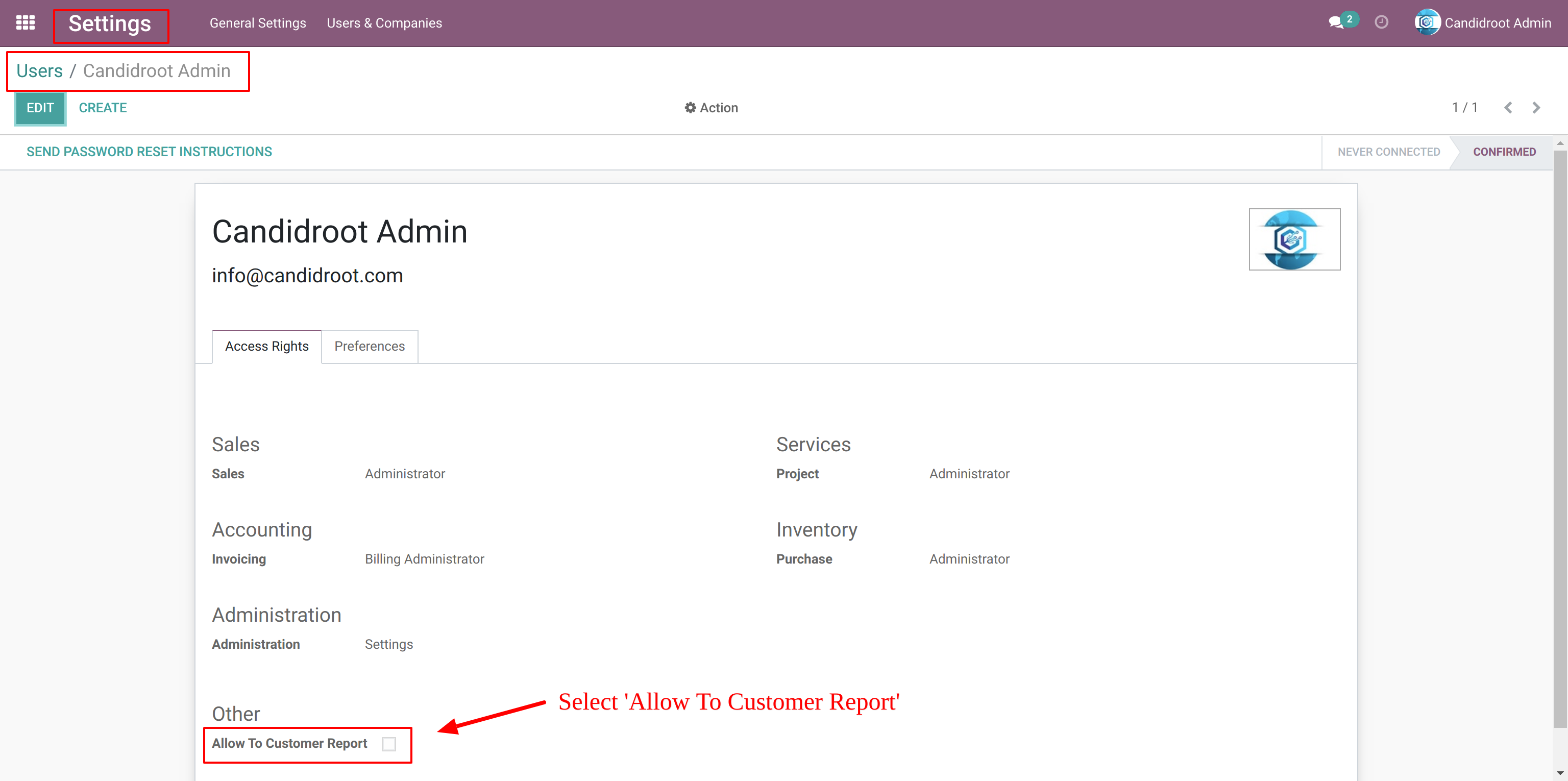
Task: Open the apps grid menu icon
Action: [26, 23]
